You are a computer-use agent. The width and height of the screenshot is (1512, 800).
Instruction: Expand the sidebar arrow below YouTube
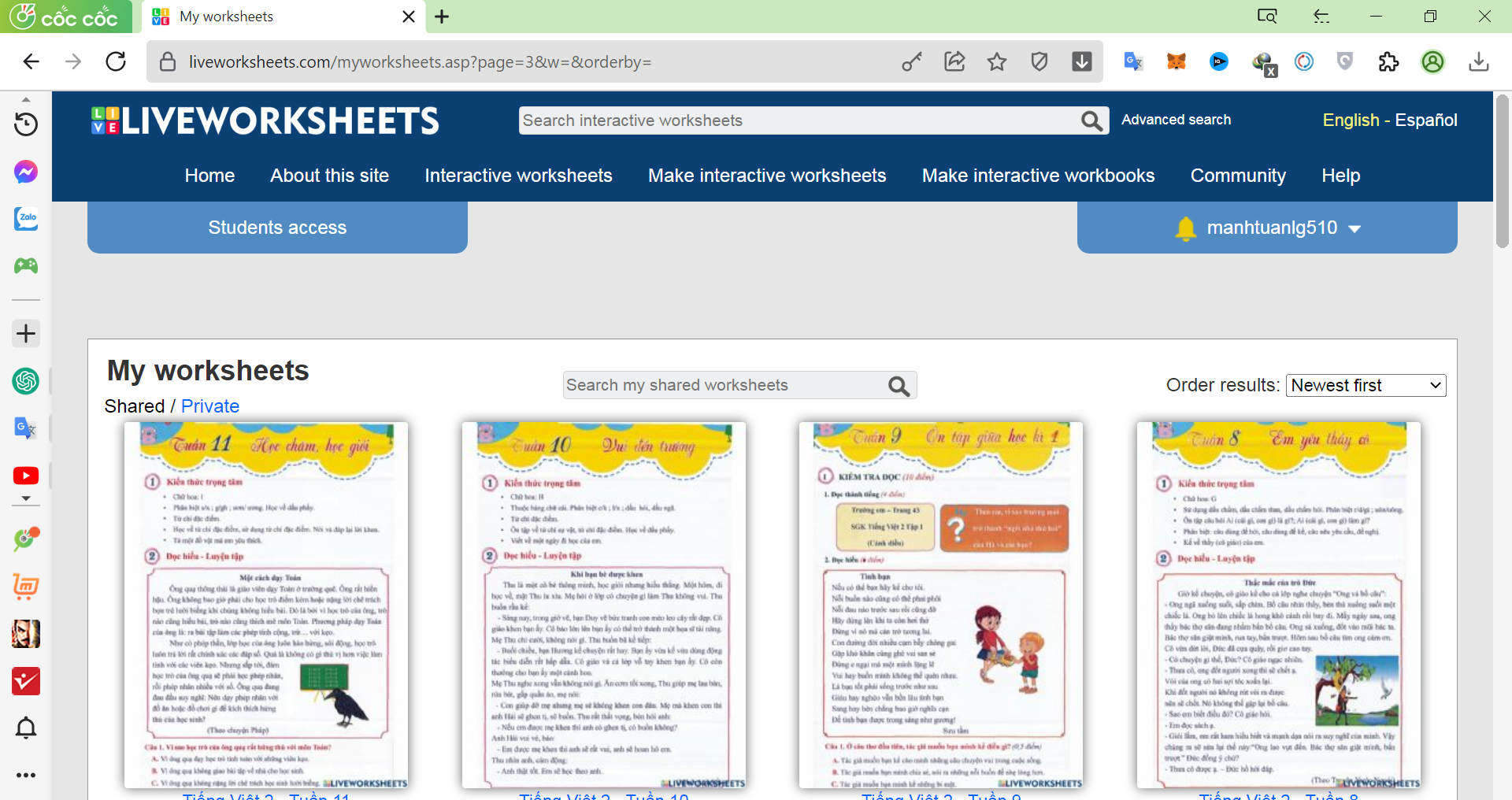point(26,499)
